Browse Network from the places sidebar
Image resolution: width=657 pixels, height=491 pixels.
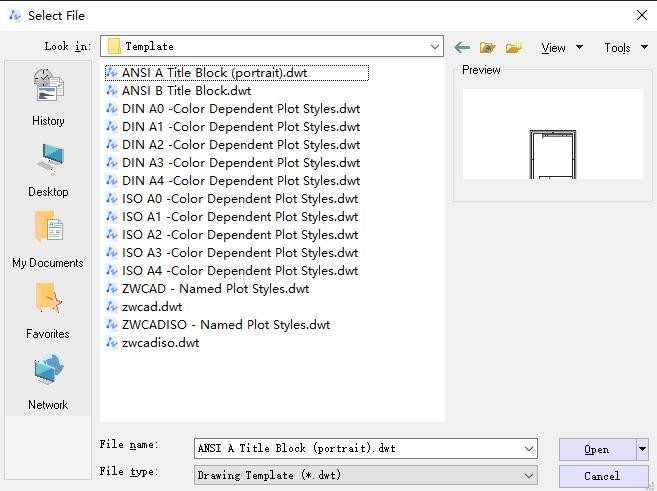tap(47, 382)
